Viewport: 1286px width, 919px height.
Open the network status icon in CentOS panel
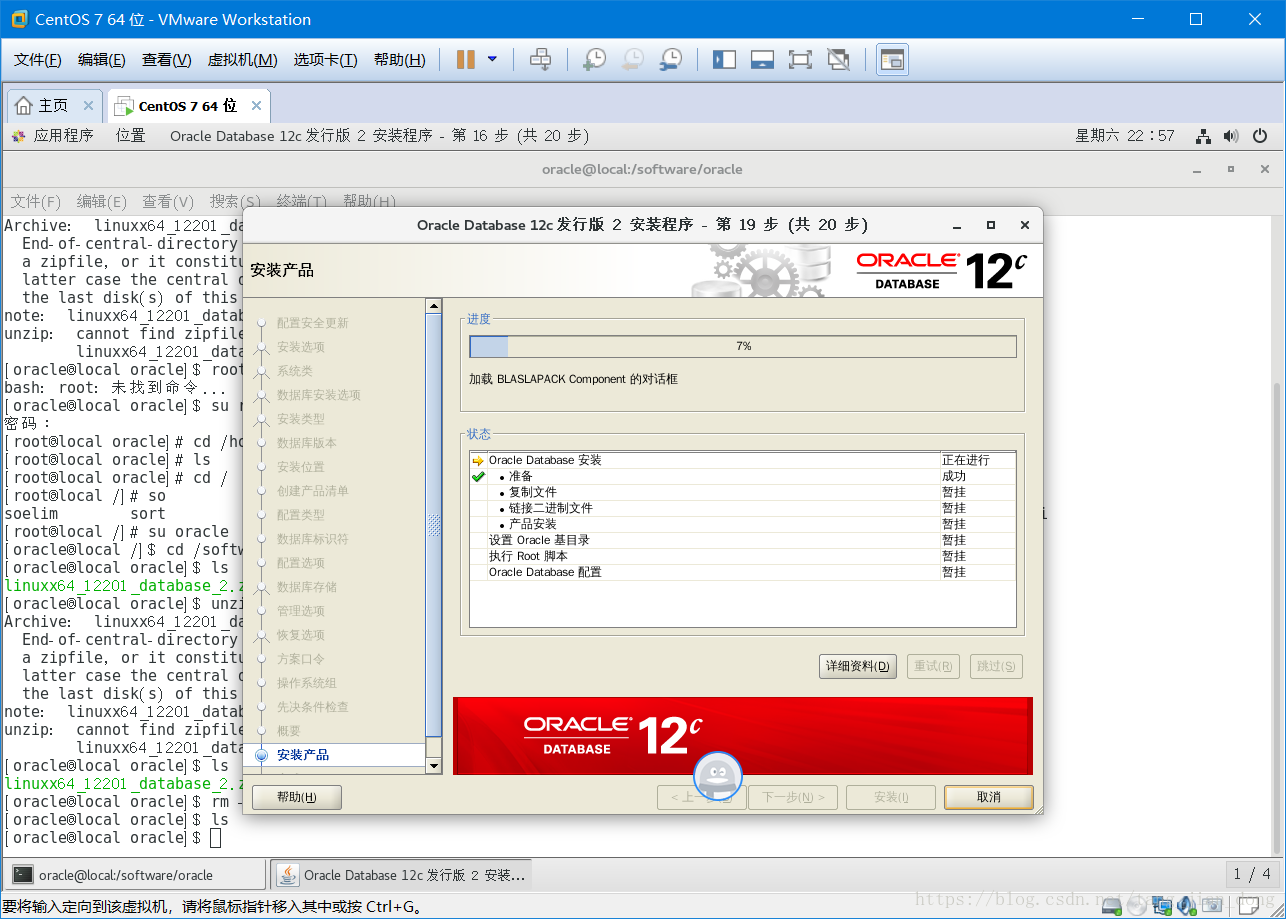click(1204, 136)
